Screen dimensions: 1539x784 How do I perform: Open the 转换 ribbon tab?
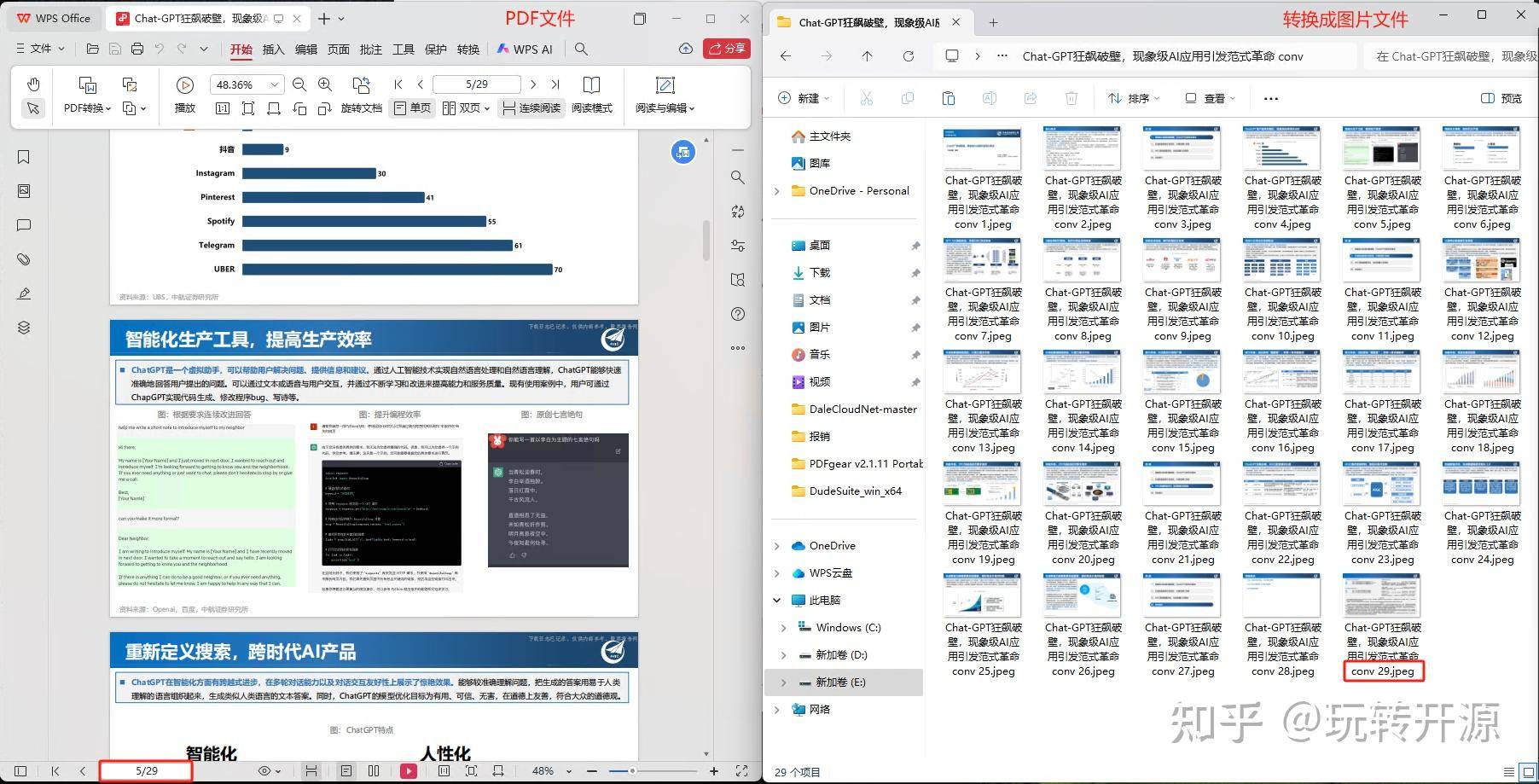point(468,49)
